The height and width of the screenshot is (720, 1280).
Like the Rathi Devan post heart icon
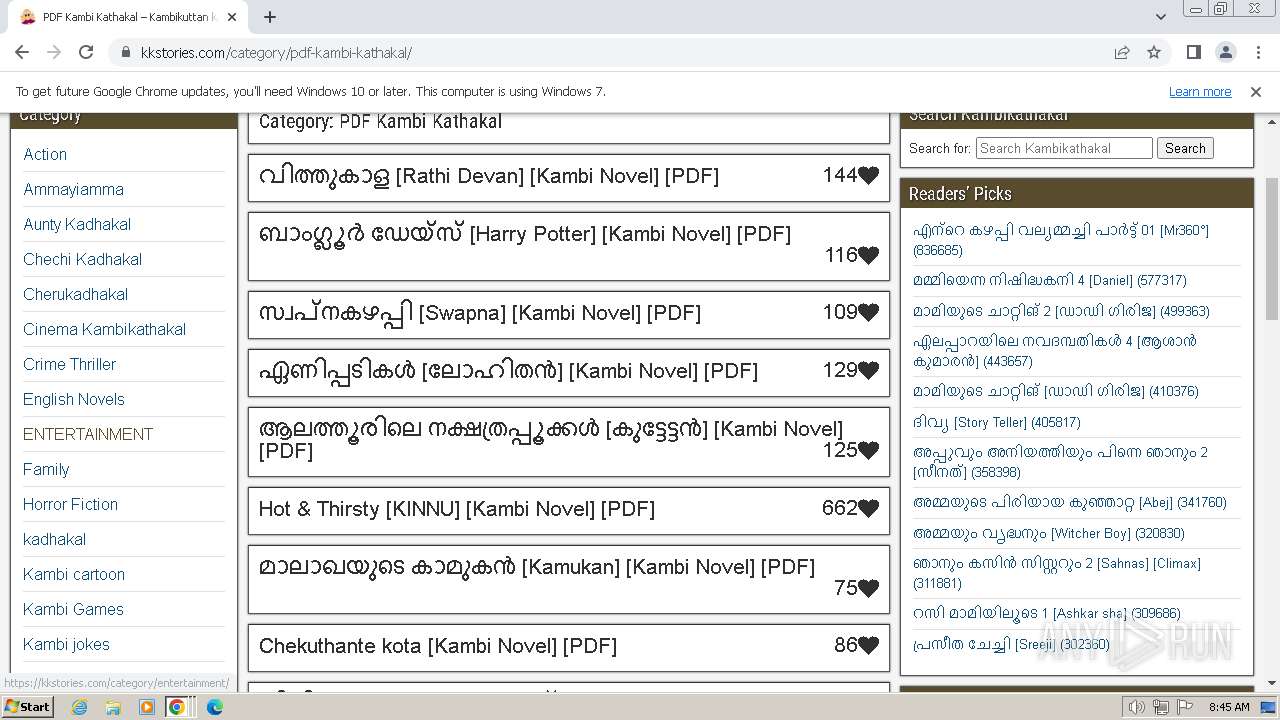pos(869,175)
